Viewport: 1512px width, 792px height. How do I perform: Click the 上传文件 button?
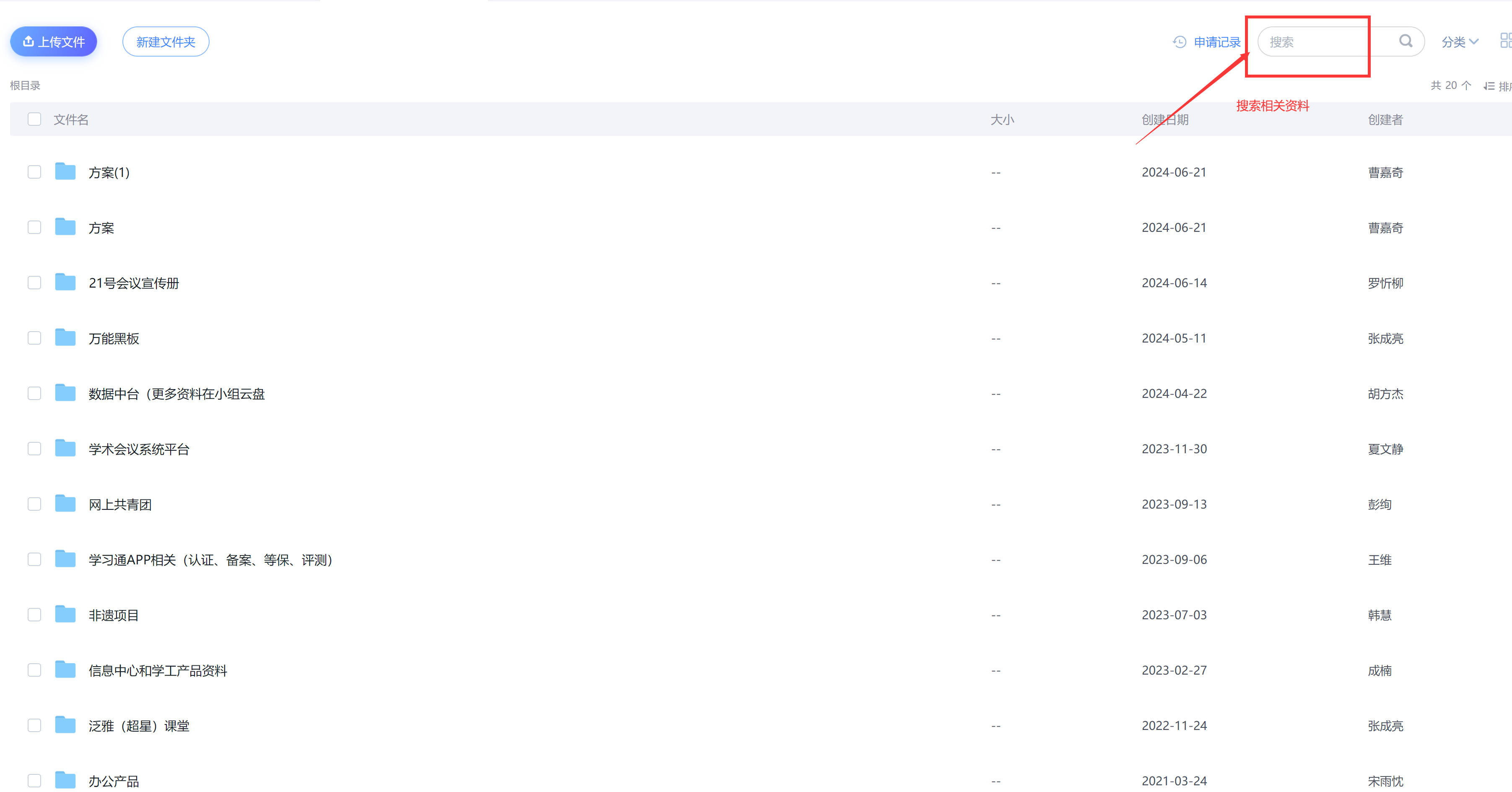tap(53, 42)
